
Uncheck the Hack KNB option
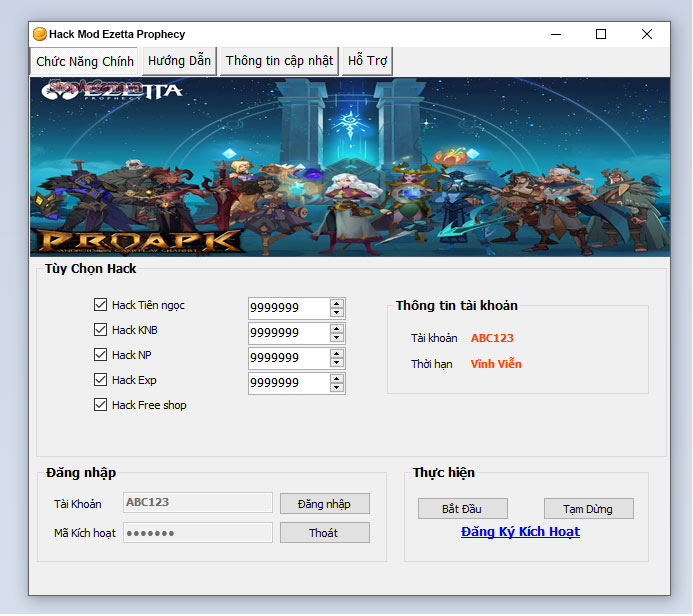(100, 330)
